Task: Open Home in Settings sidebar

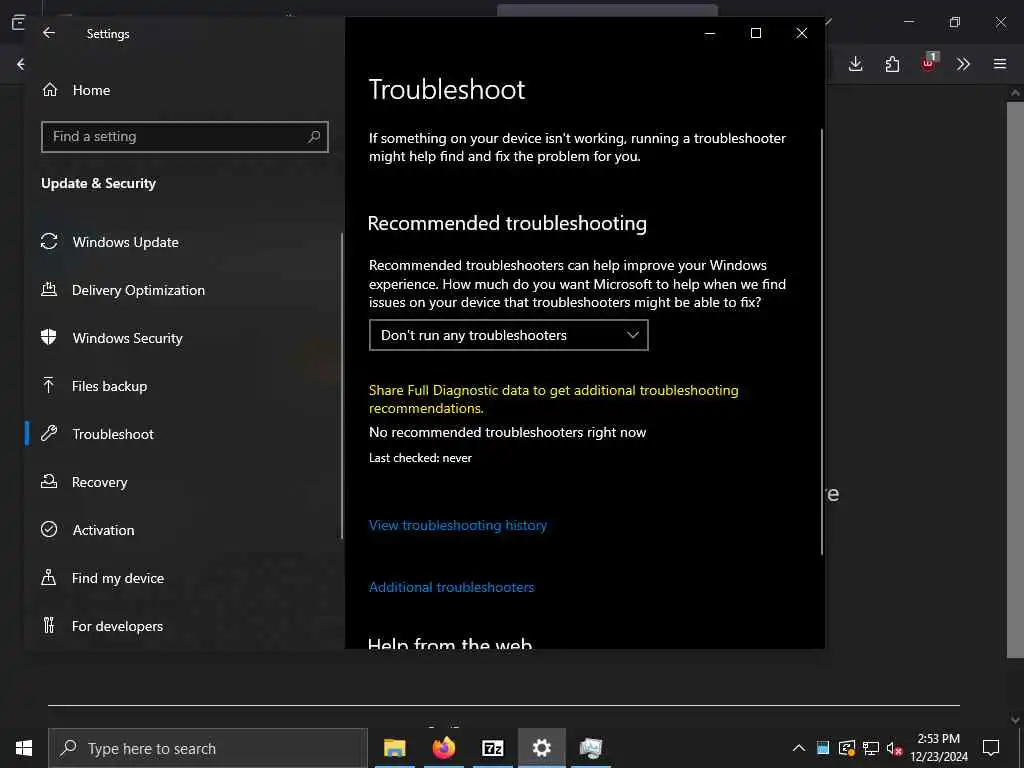Action: (x=91, y=90)
